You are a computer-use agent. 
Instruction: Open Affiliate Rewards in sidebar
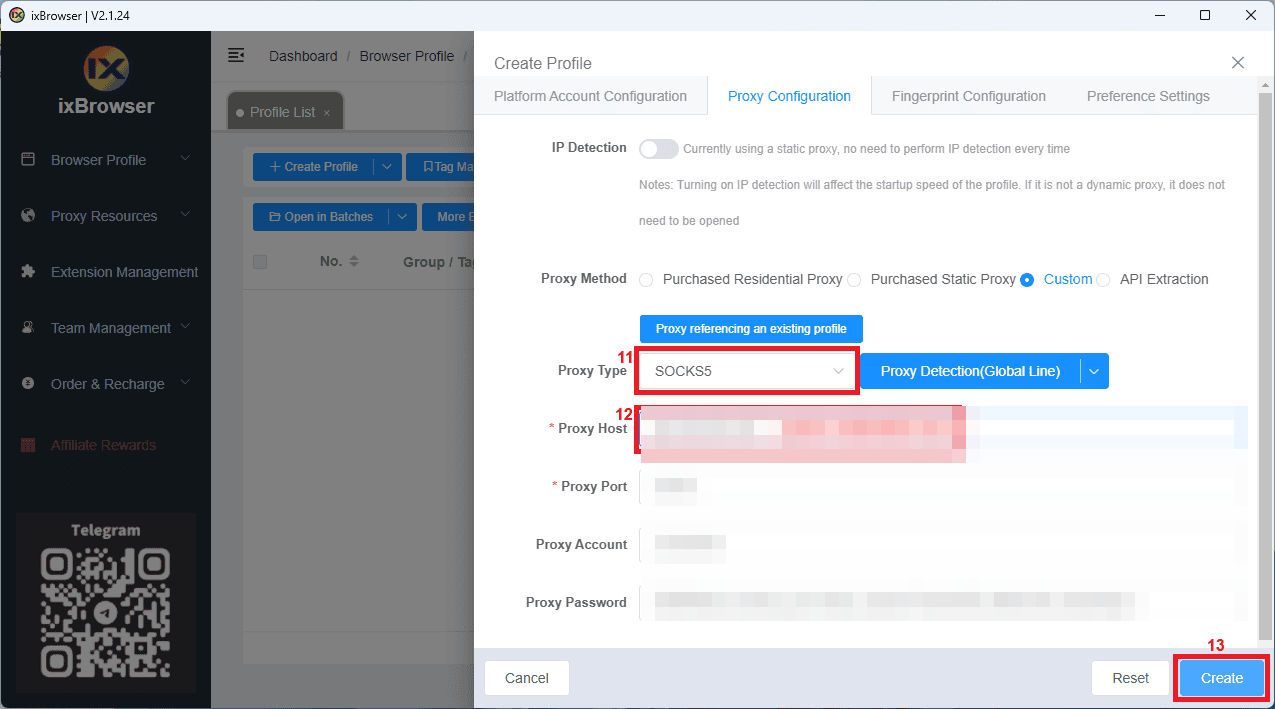103,445
